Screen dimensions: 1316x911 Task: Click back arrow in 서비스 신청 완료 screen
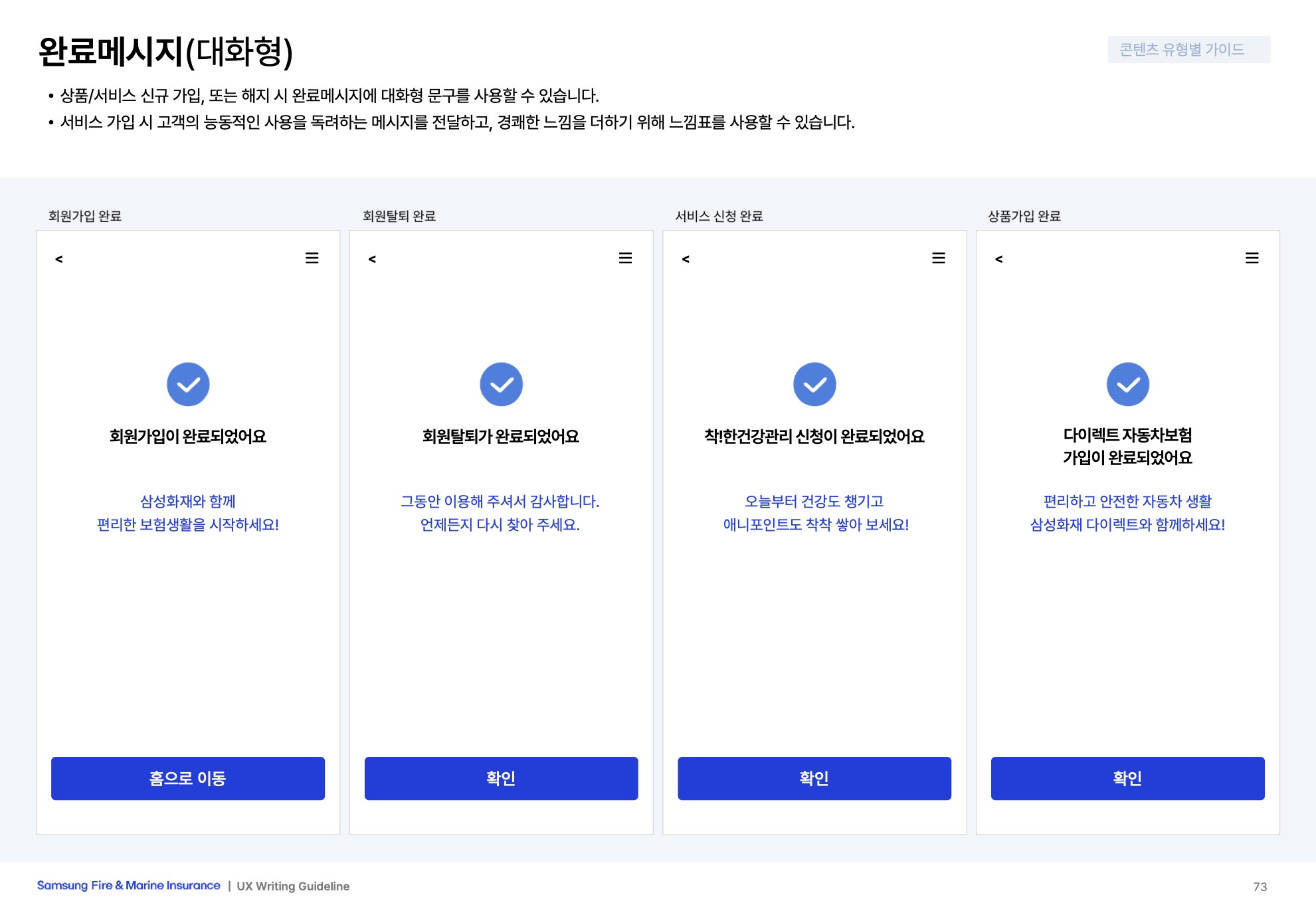(686, 259)
